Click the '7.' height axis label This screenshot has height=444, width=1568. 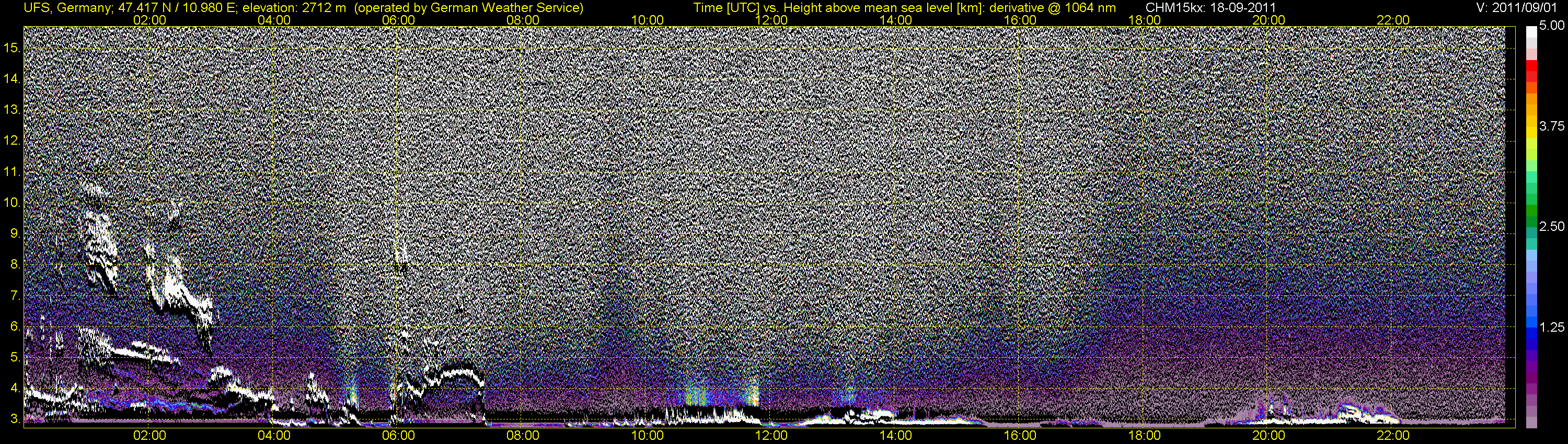coord(16,296)
